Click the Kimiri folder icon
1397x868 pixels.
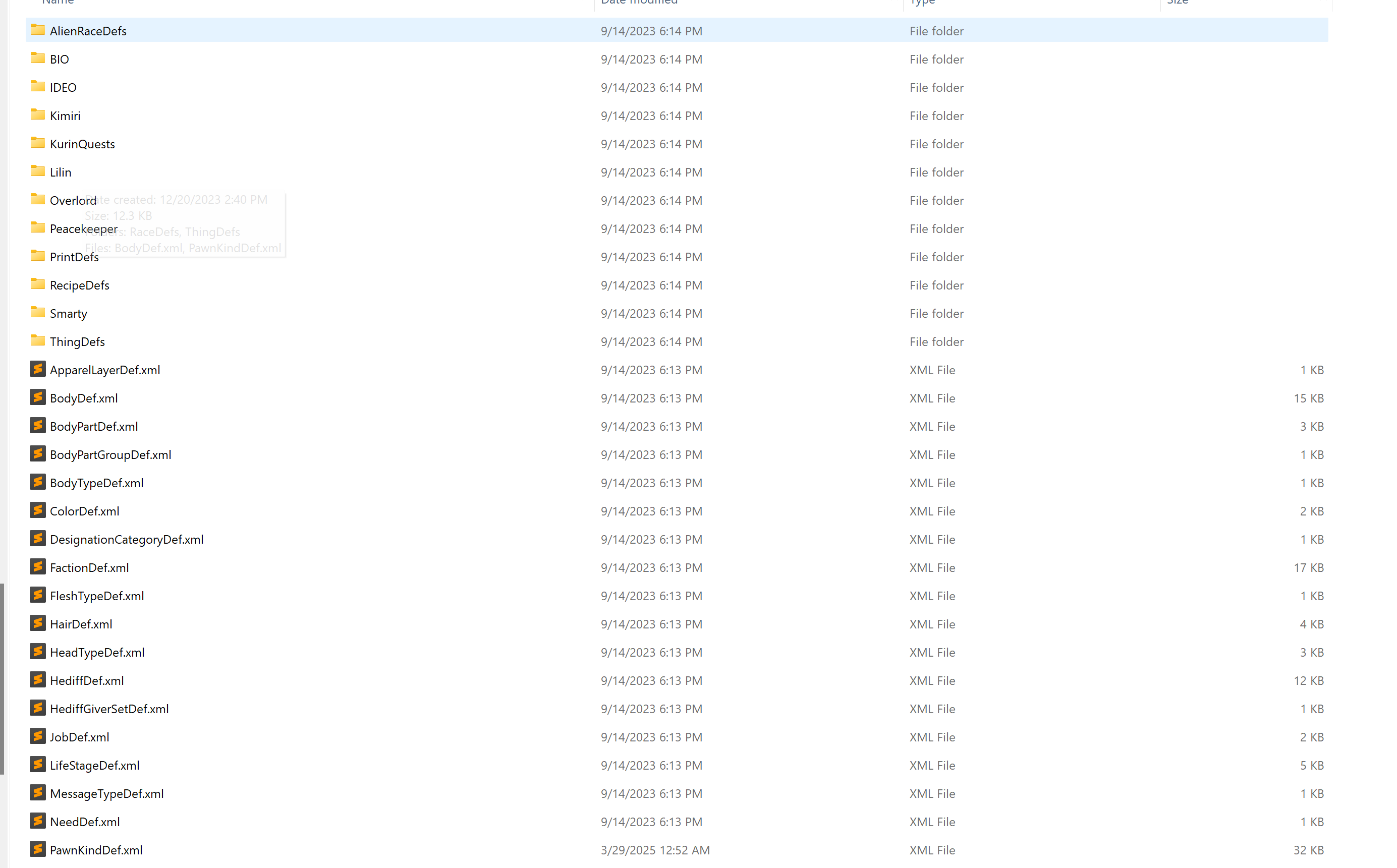pos(38,114)
